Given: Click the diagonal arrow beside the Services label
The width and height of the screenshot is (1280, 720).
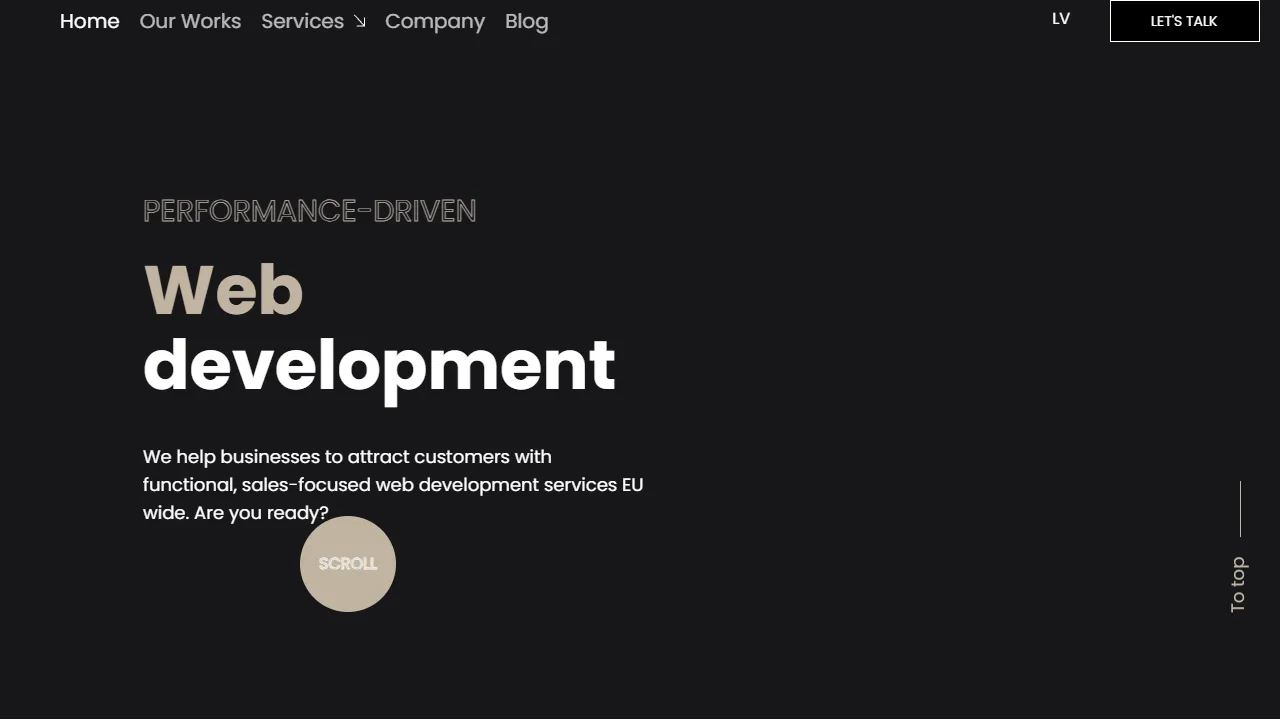Looking at the screenshot, I should click(359, 21).
